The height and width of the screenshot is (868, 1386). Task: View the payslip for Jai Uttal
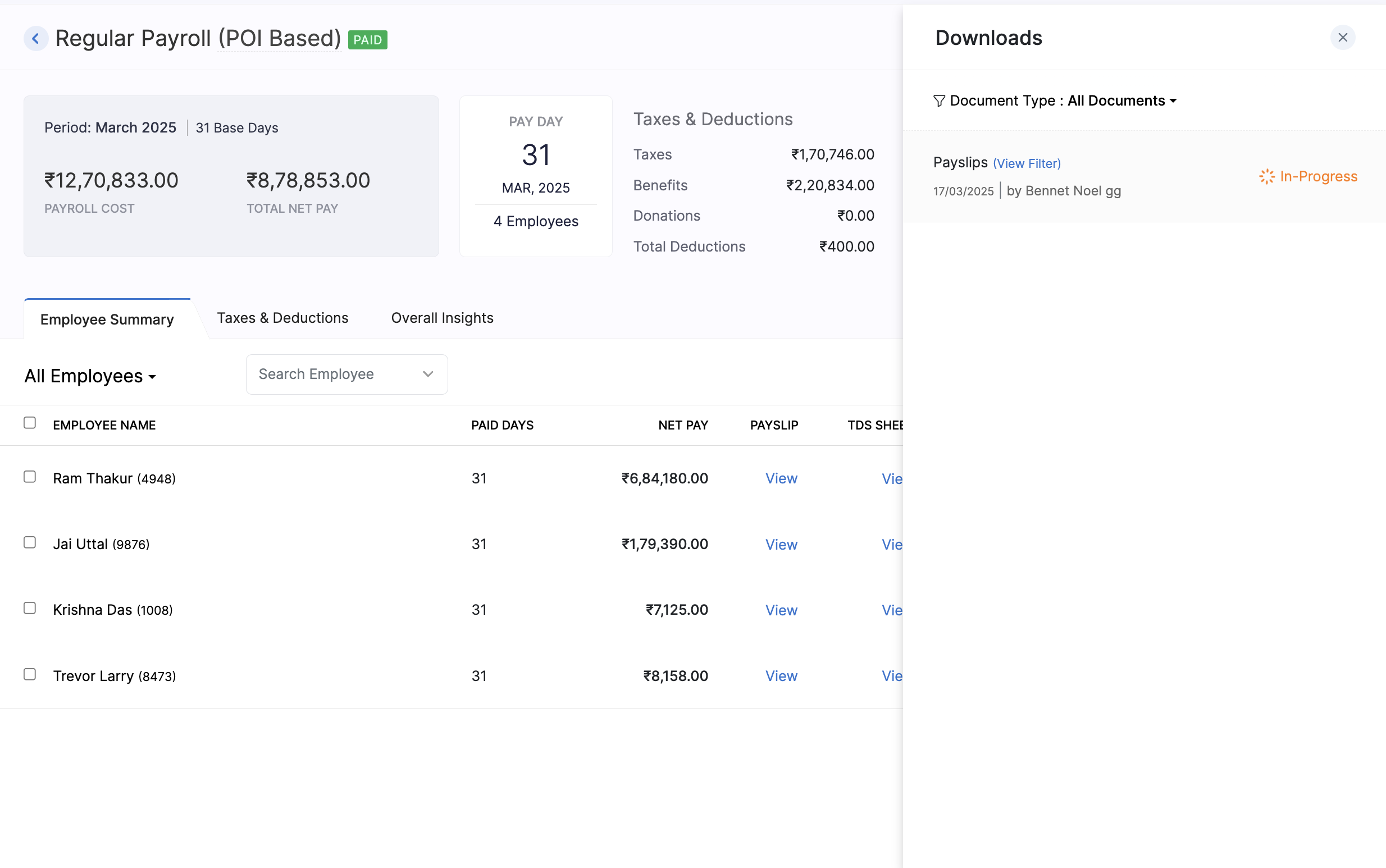781,543
